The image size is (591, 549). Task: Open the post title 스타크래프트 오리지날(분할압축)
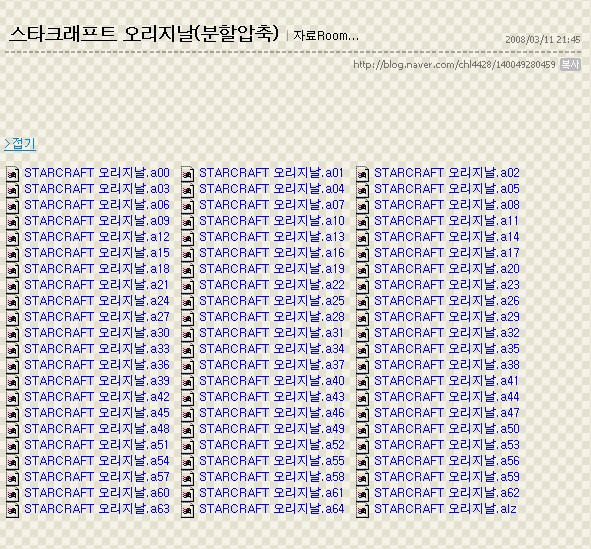pos(144,33)
